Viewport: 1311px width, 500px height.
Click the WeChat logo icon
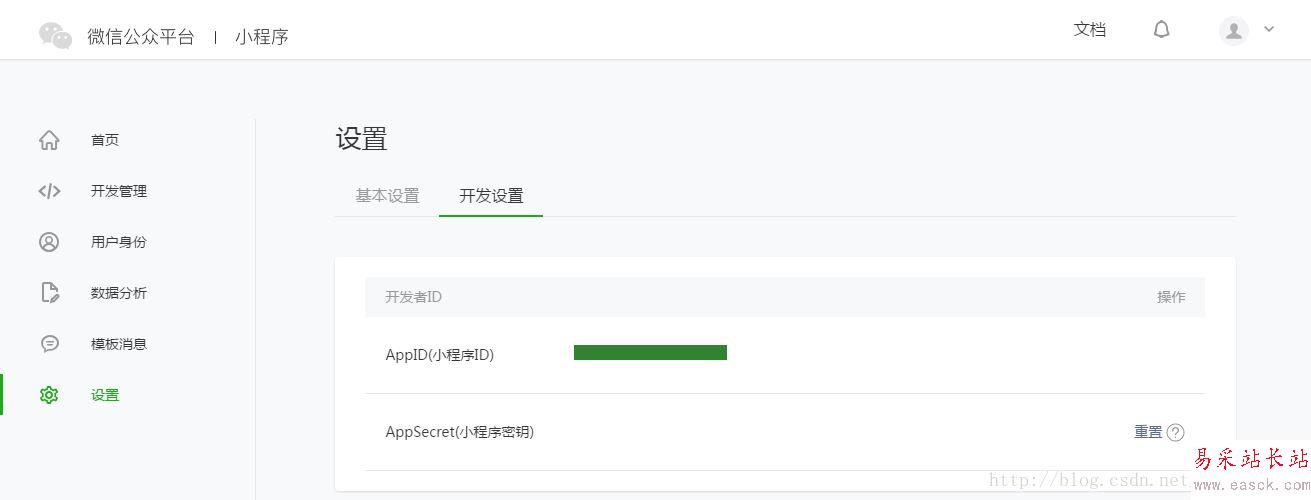point(56,36)
